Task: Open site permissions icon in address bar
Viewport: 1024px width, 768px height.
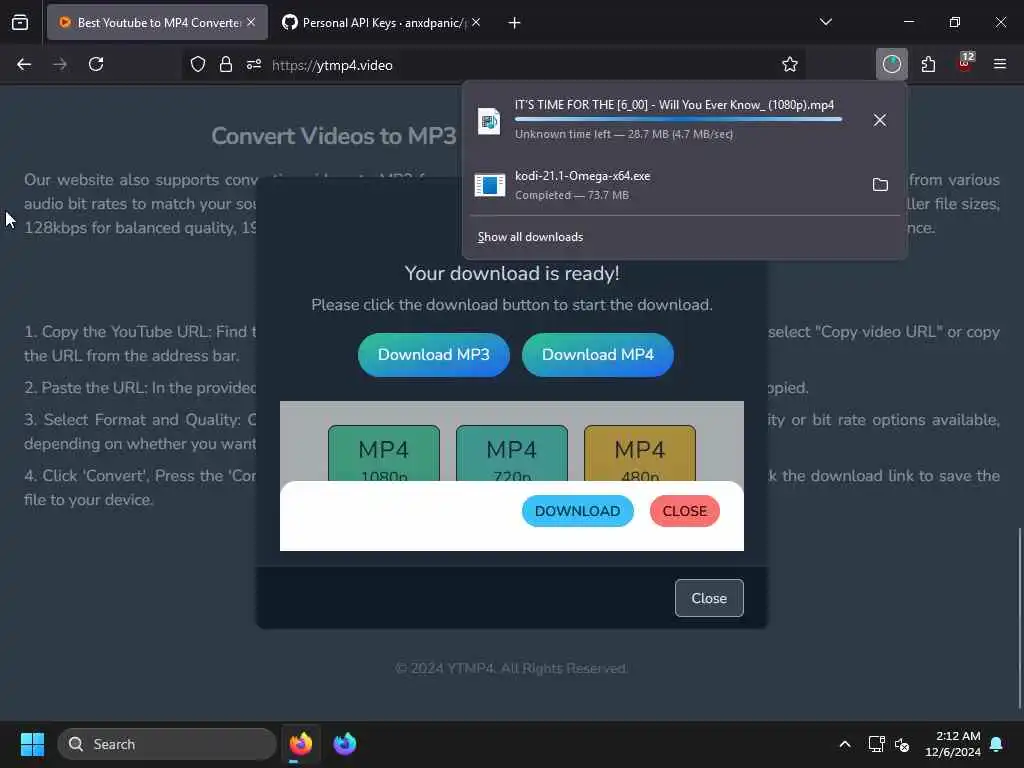Action: 254,65
